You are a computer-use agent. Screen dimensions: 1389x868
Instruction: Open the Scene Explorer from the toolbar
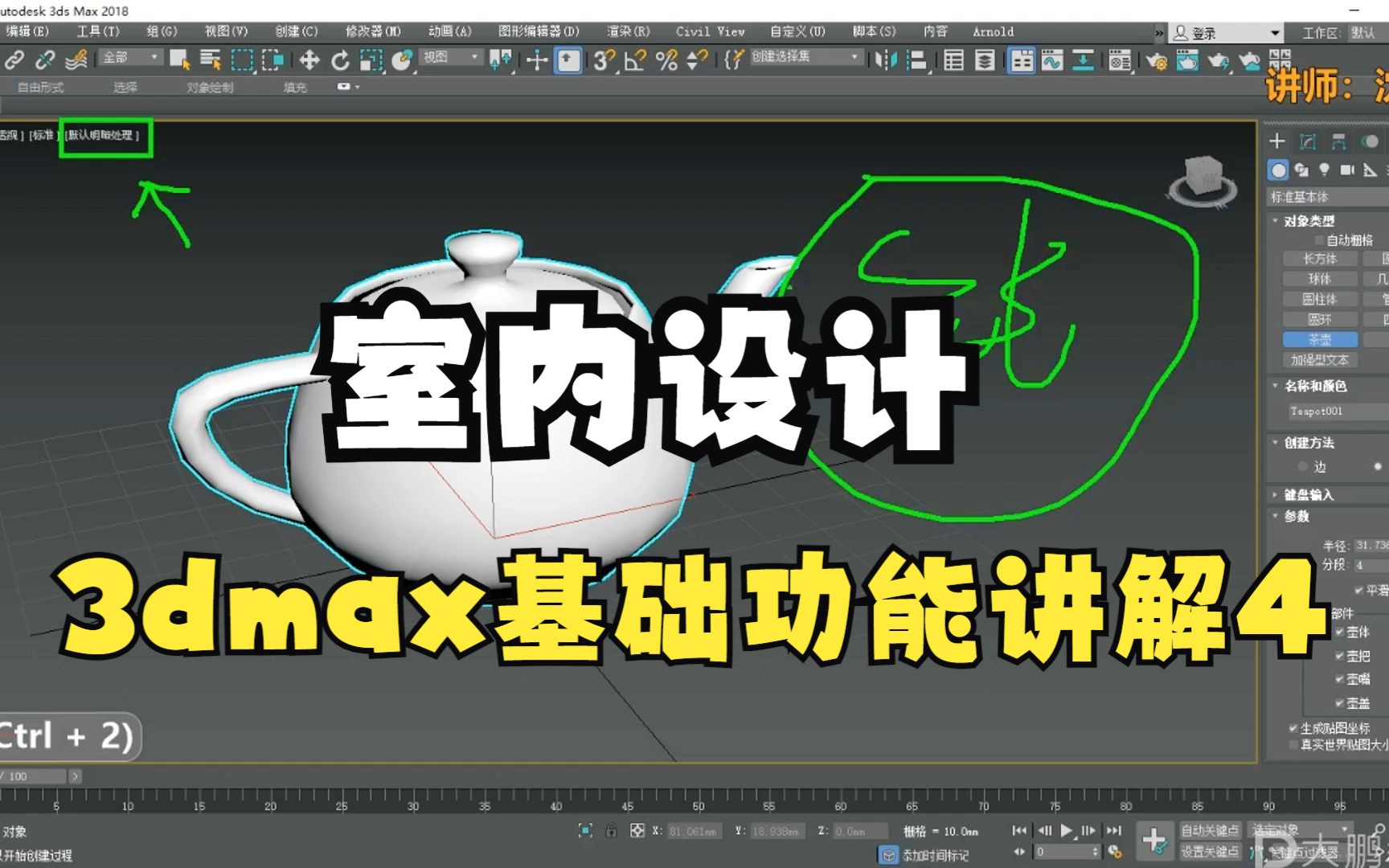[954, 59]
